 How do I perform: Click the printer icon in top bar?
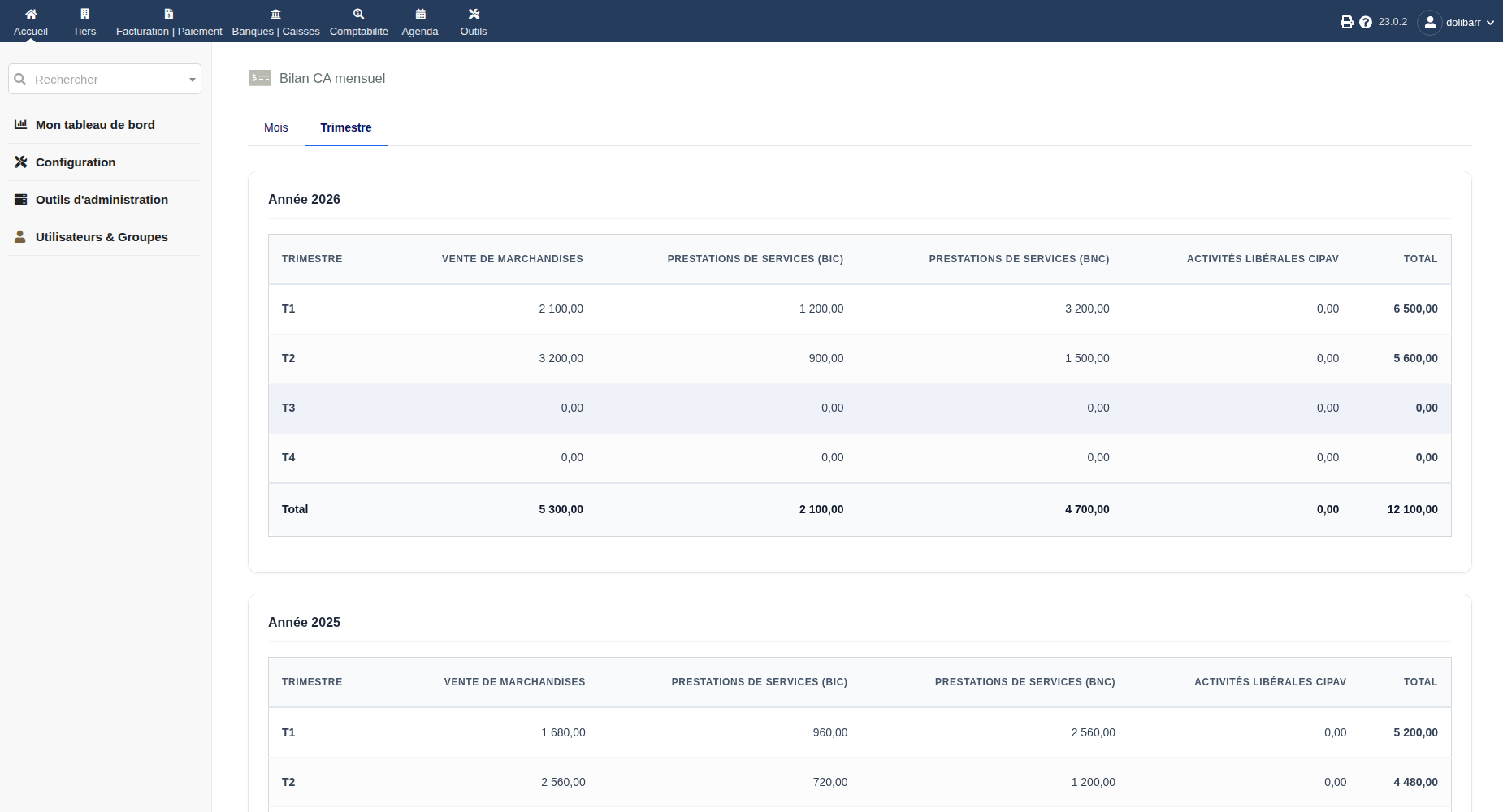coord(1346,22)
